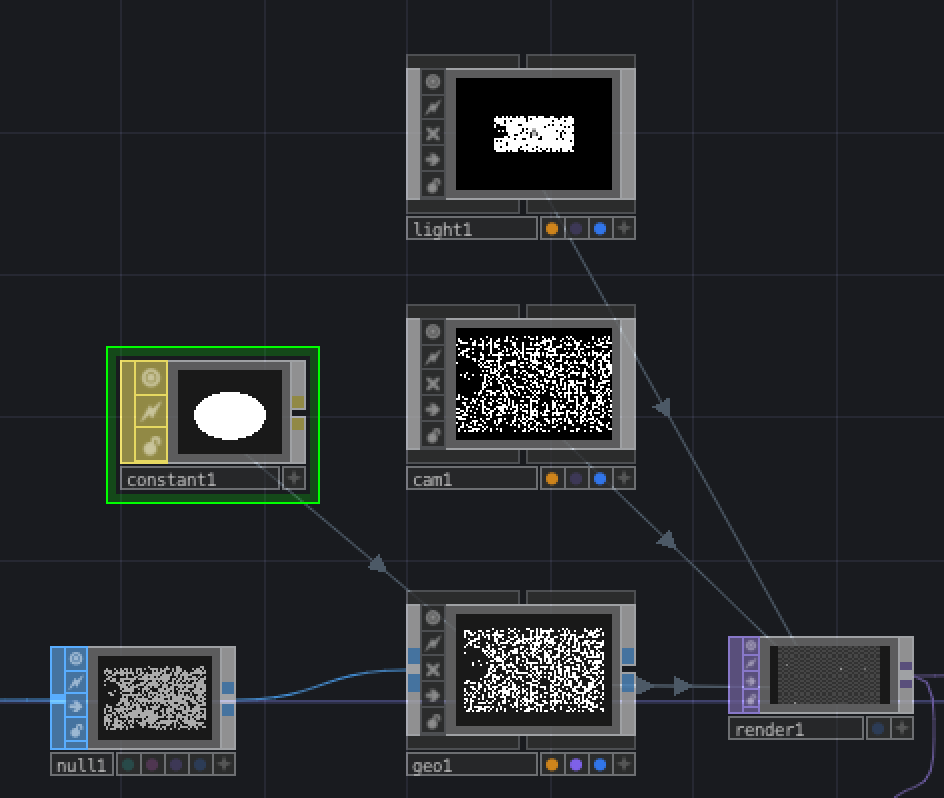Image resolution: width=944 pixels, height=798 pixels.
Task: Toggle Viewer Active flag on cam1
Action: click(433, 332)
